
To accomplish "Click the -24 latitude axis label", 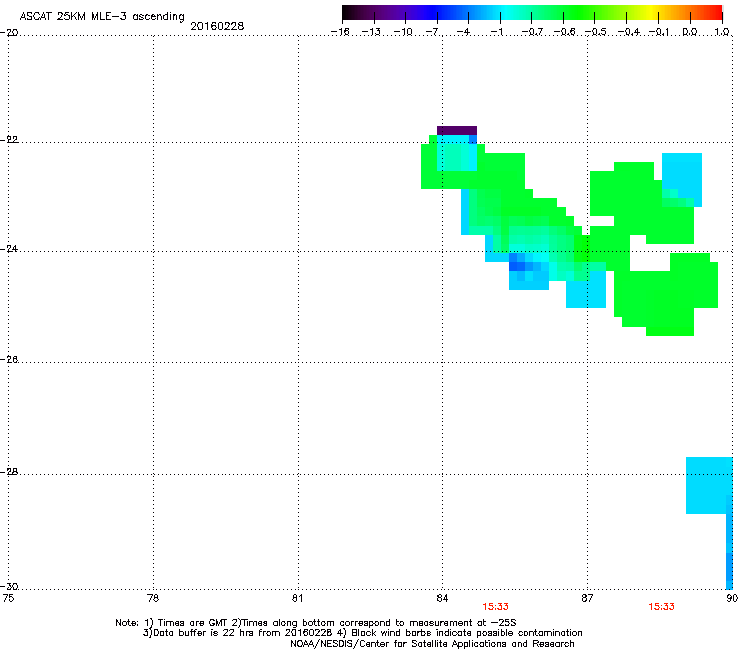I will [x=9, y=249].
